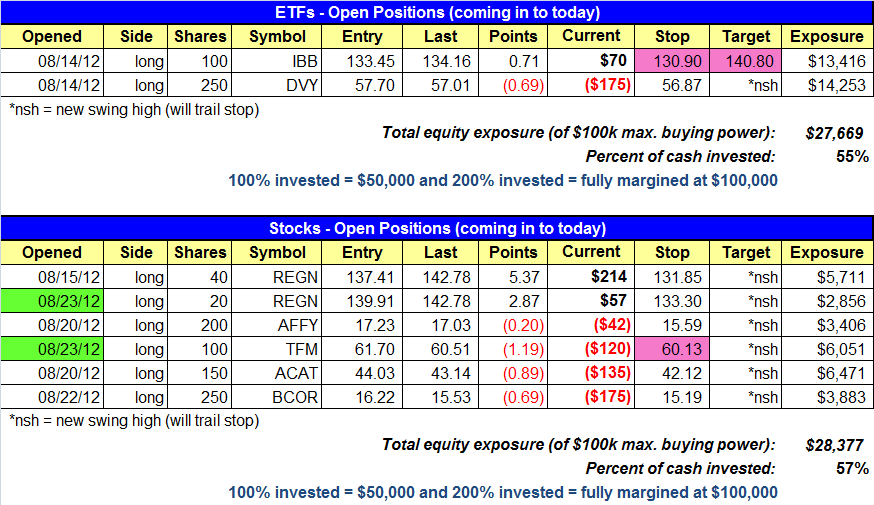The image size is (874, 505).
Task: Select the Exposure header in Stocks table
Action: coord(827,252)
